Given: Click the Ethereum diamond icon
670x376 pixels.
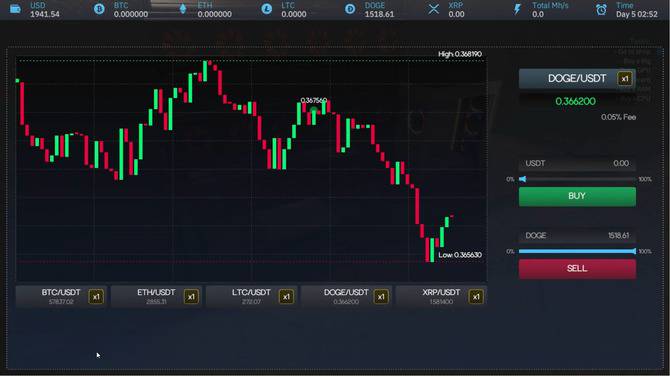Looking at the screenshot, I should click(183, 9).
